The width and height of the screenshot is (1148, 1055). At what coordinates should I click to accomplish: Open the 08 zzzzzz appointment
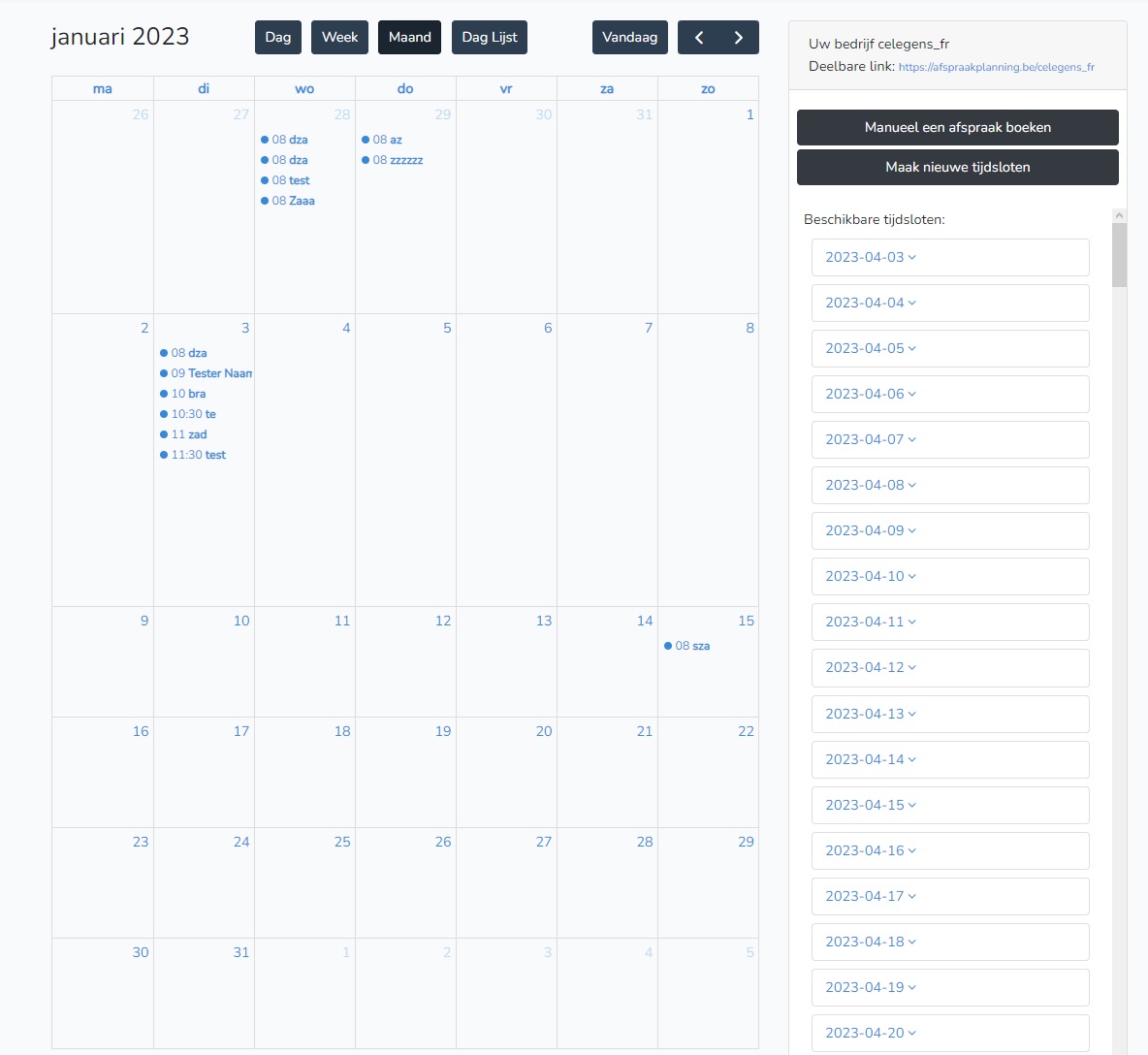(397, 160)
